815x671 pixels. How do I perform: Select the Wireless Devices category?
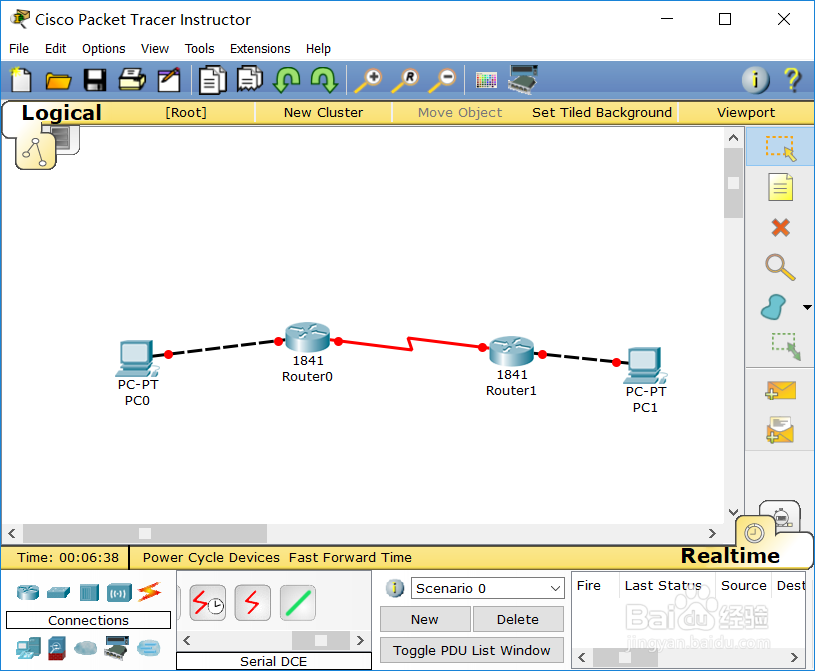click(x=119, y=593)
